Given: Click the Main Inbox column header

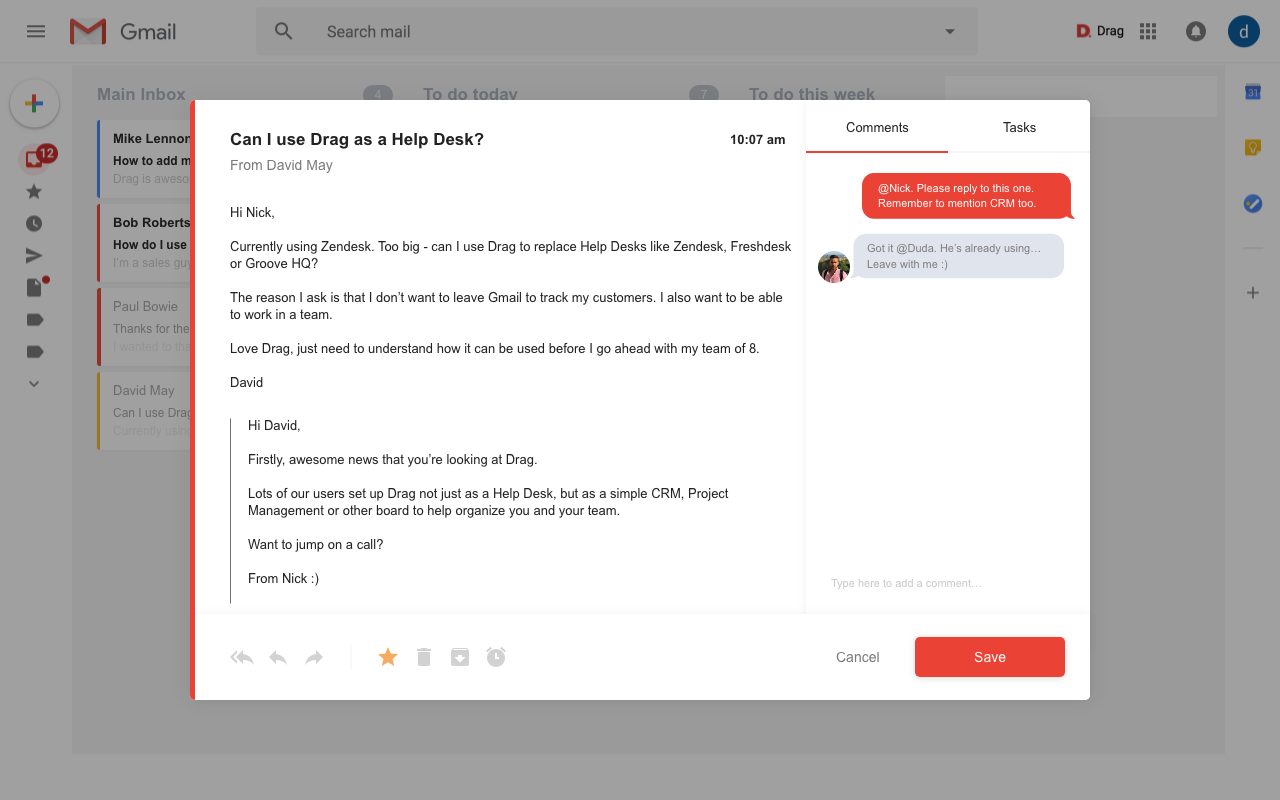Looking at the screenshot, I should click(x=141, y=94).
